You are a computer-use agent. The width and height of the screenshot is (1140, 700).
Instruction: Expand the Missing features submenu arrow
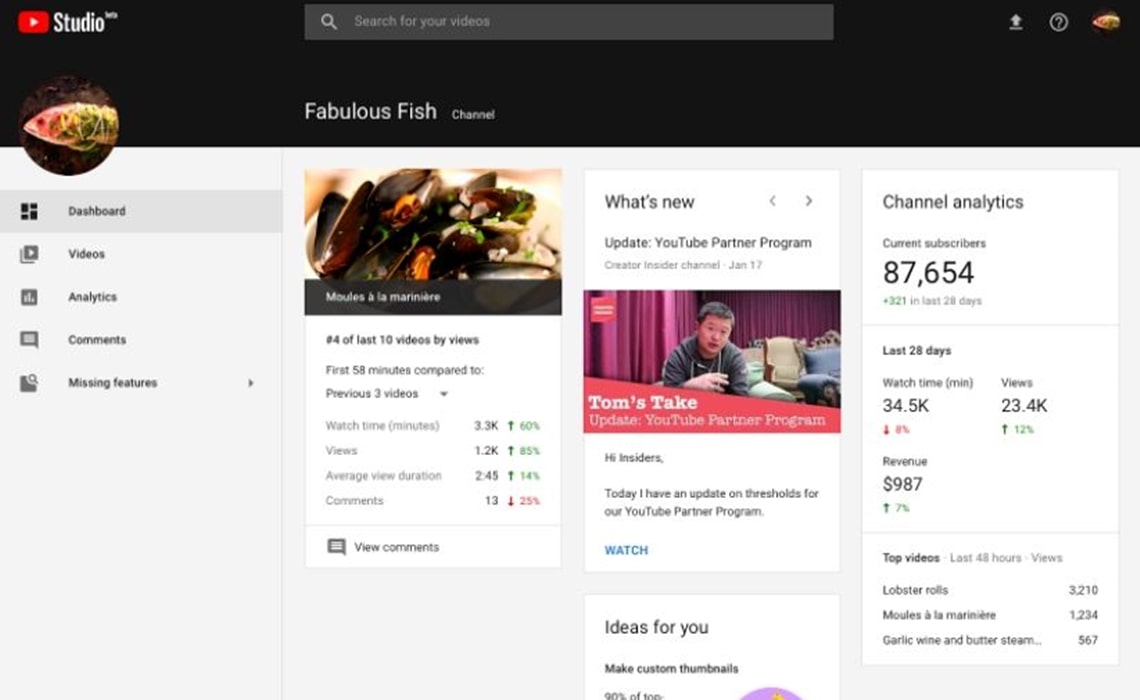coord(251,382)
